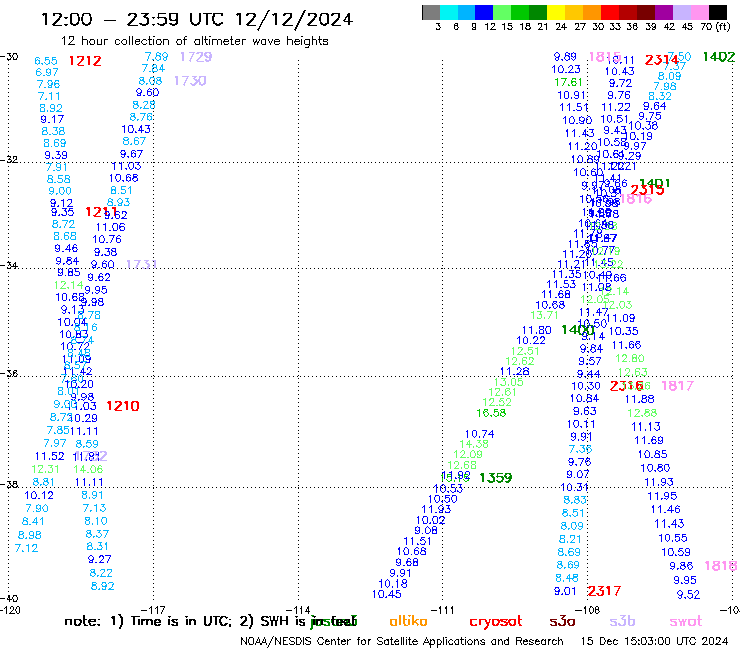Viewport: 740px width, 650px height.
Task: Click the wave height value 9.52
Action: 689,595
